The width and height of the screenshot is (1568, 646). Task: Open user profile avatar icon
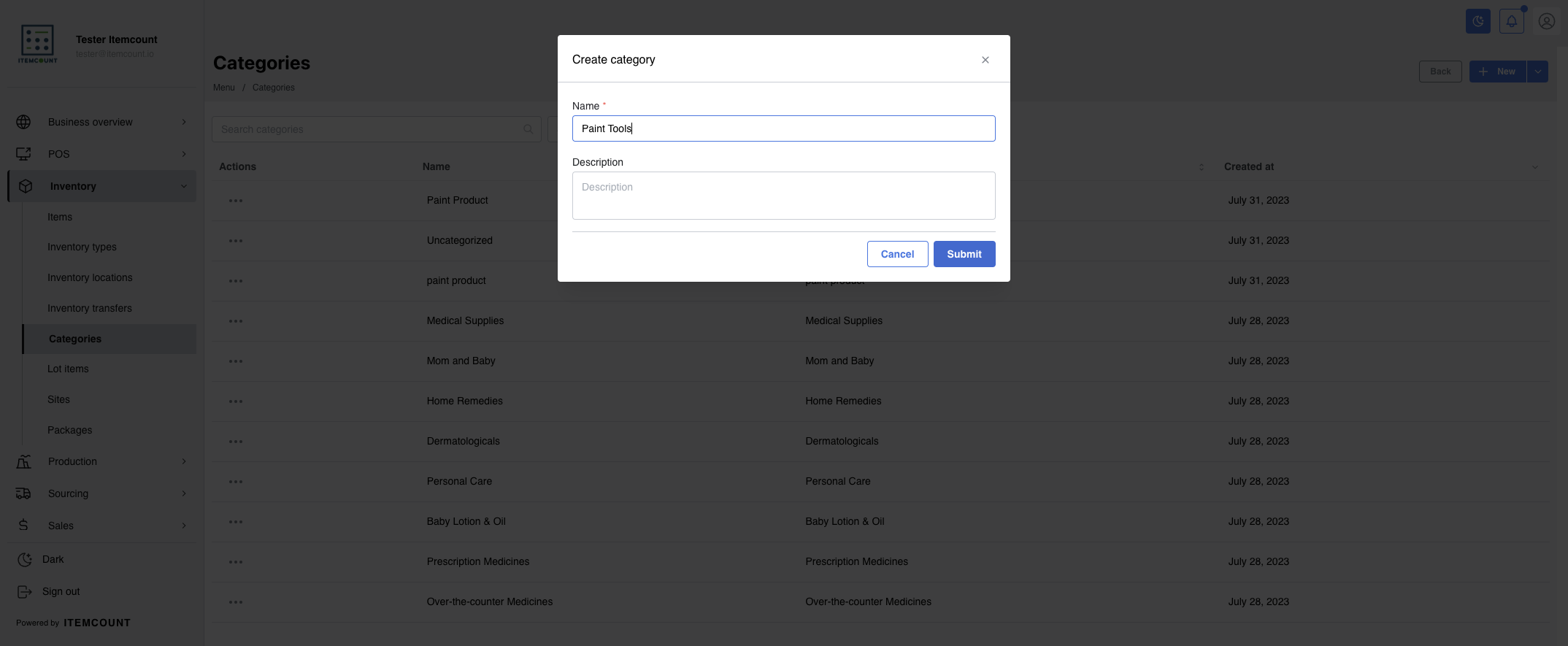[x=1546, y=21]
